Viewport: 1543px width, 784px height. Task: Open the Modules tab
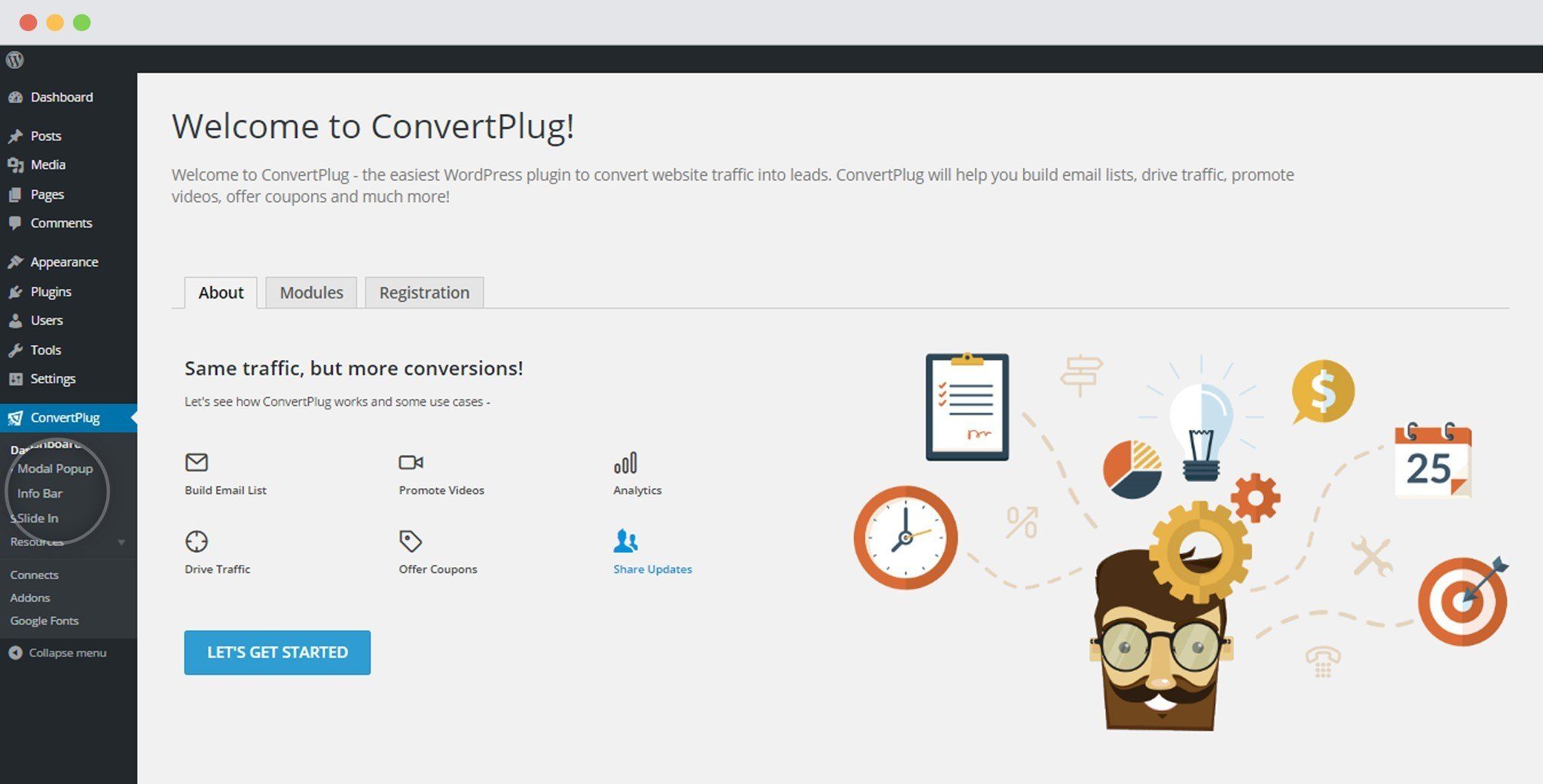(x=311, y=292)
